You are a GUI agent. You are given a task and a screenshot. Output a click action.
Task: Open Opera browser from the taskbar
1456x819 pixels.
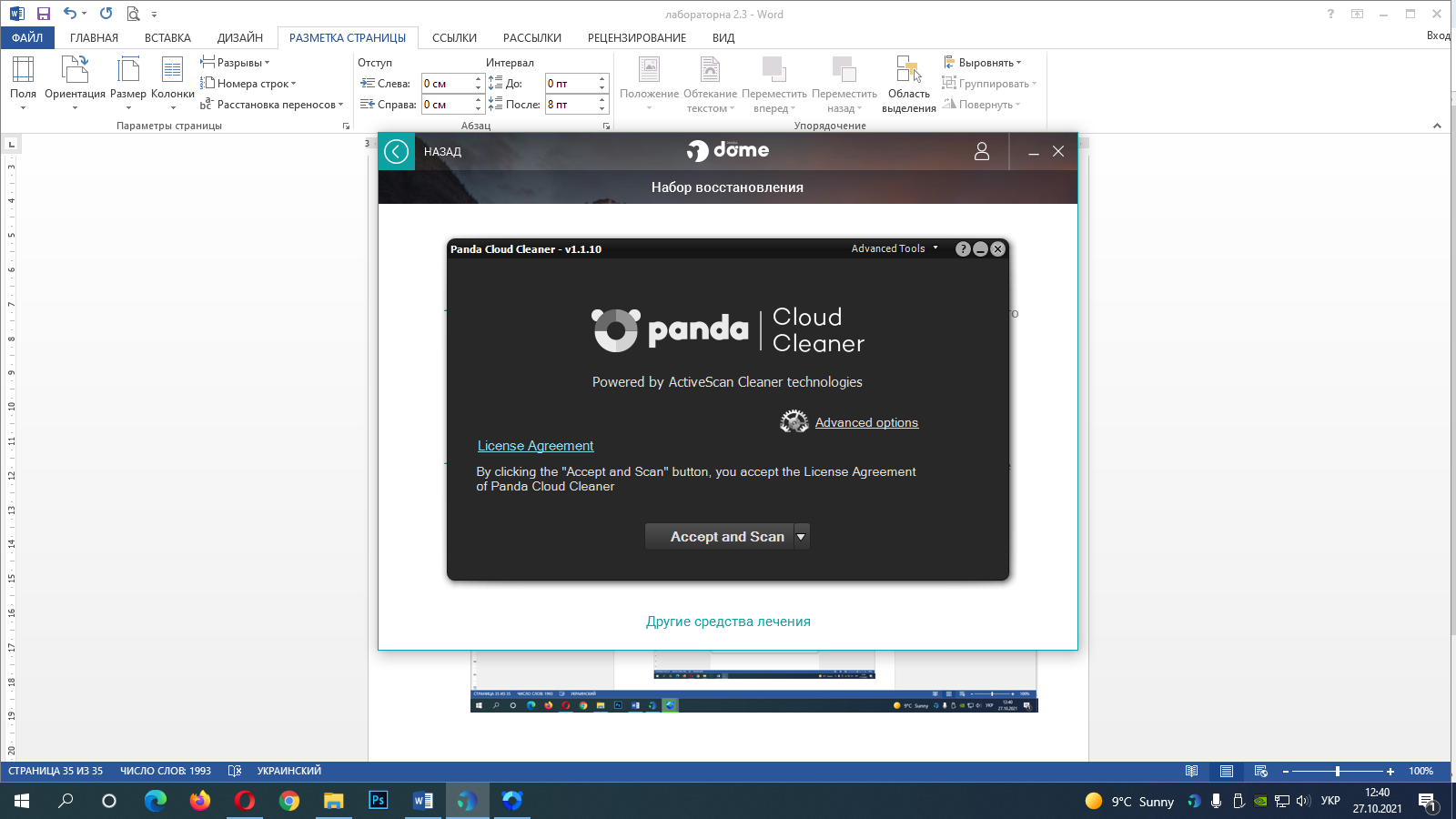pos(245,801)
